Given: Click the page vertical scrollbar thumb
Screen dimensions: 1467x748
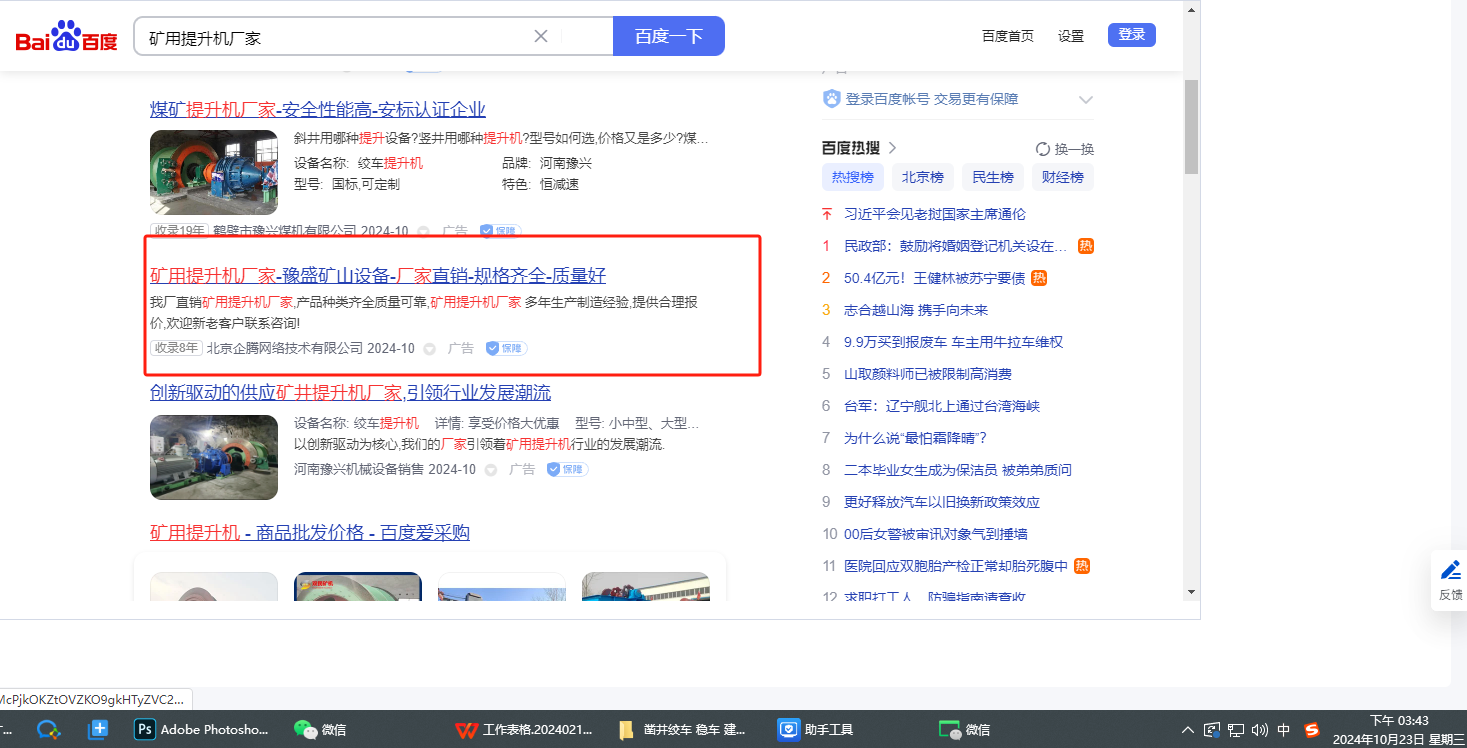Looking at the screenshot, I should click(x=1191, y=127).
